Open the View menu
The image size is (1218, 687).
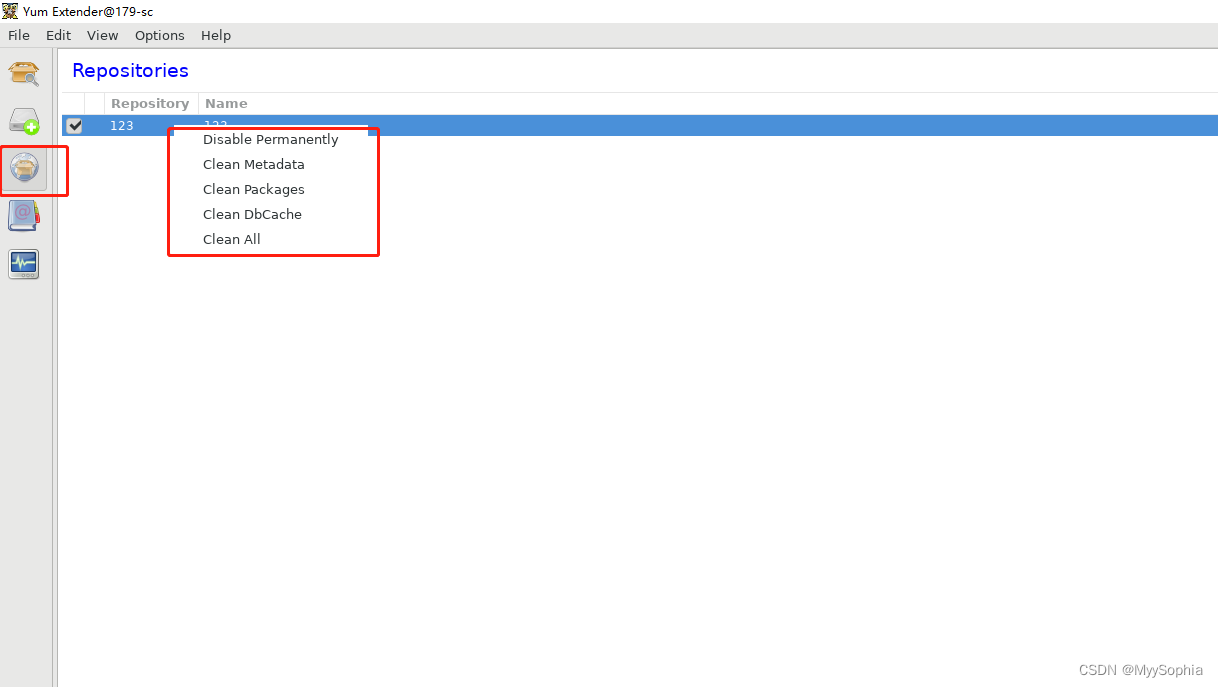coord(102,35)
